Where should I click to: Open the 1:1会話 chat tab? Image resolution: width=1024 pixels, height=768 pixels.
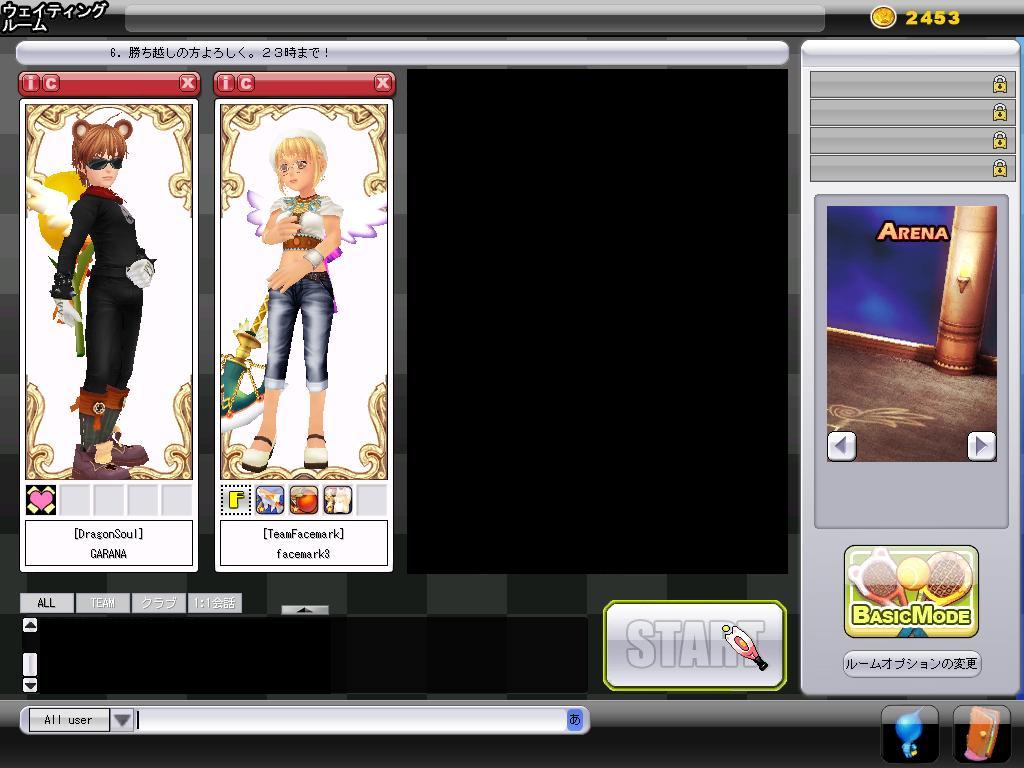click(x=215, y=603)
